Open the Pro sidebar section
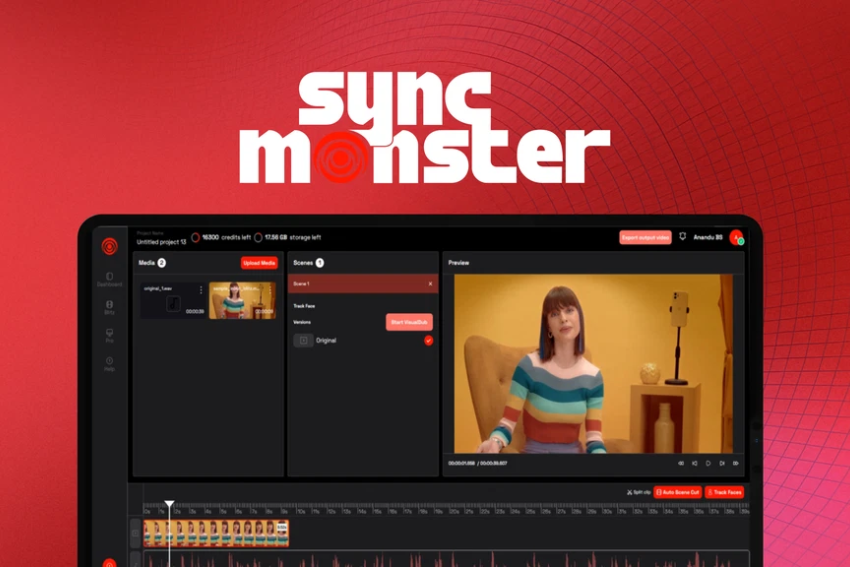The height and width of the screenshot is (567, 850). click(110, 336)
